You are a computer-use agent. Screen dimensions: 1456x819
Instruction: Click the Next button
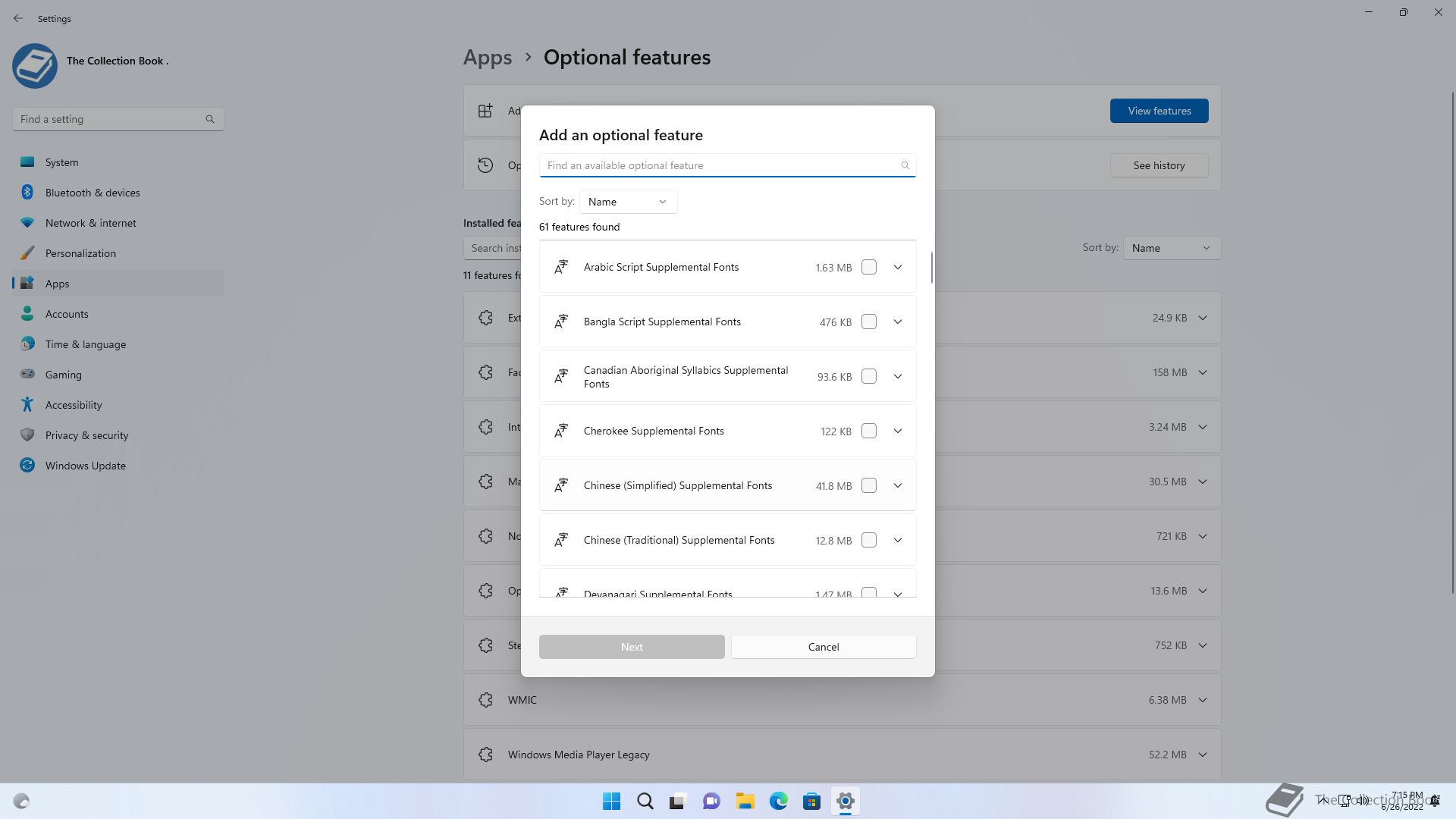tap(632, 647)
